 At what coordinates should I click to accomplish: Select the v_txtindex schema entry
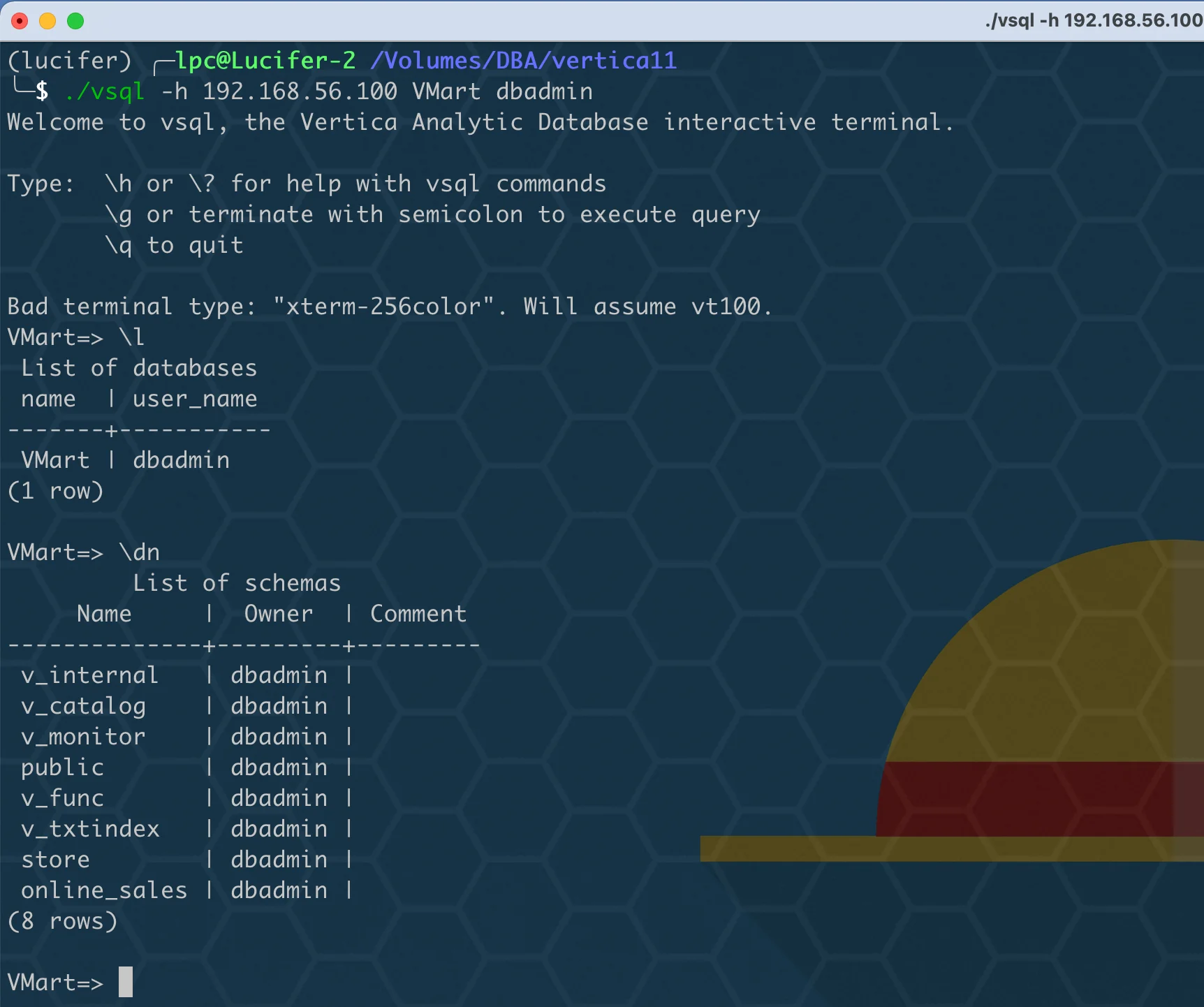[90, 829]
